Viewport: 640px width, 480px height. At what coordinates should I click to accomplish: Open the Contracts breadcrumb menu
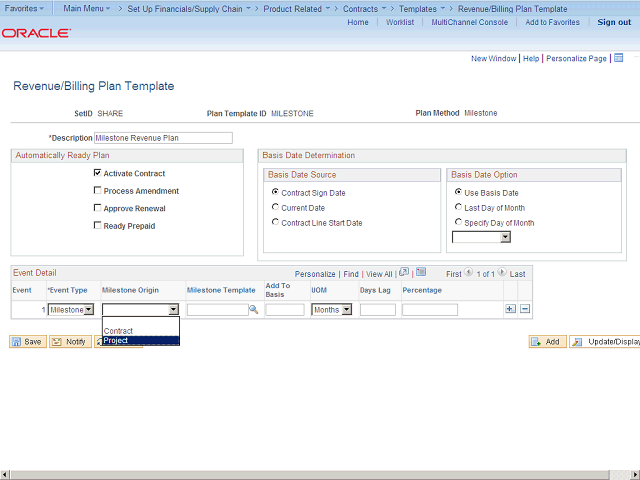click(364, 9)
